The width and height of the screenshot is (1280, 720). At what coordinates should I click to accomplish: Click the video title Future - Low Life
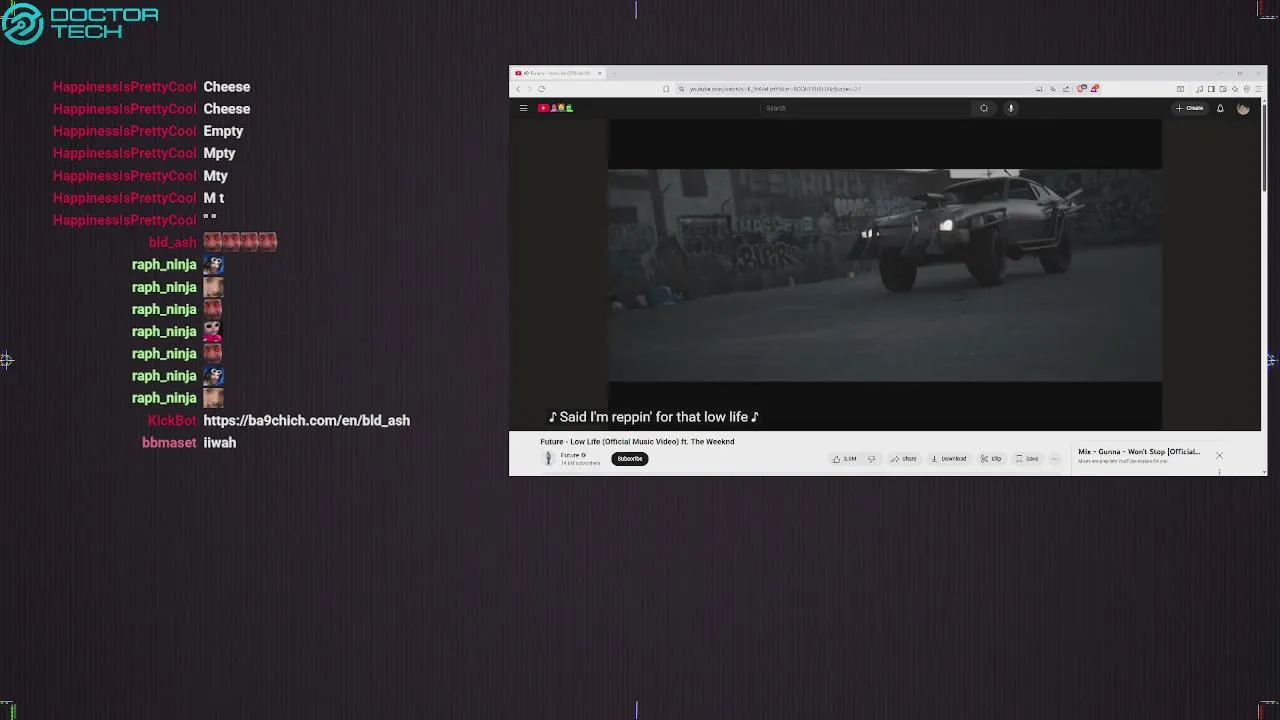point(637,441)
